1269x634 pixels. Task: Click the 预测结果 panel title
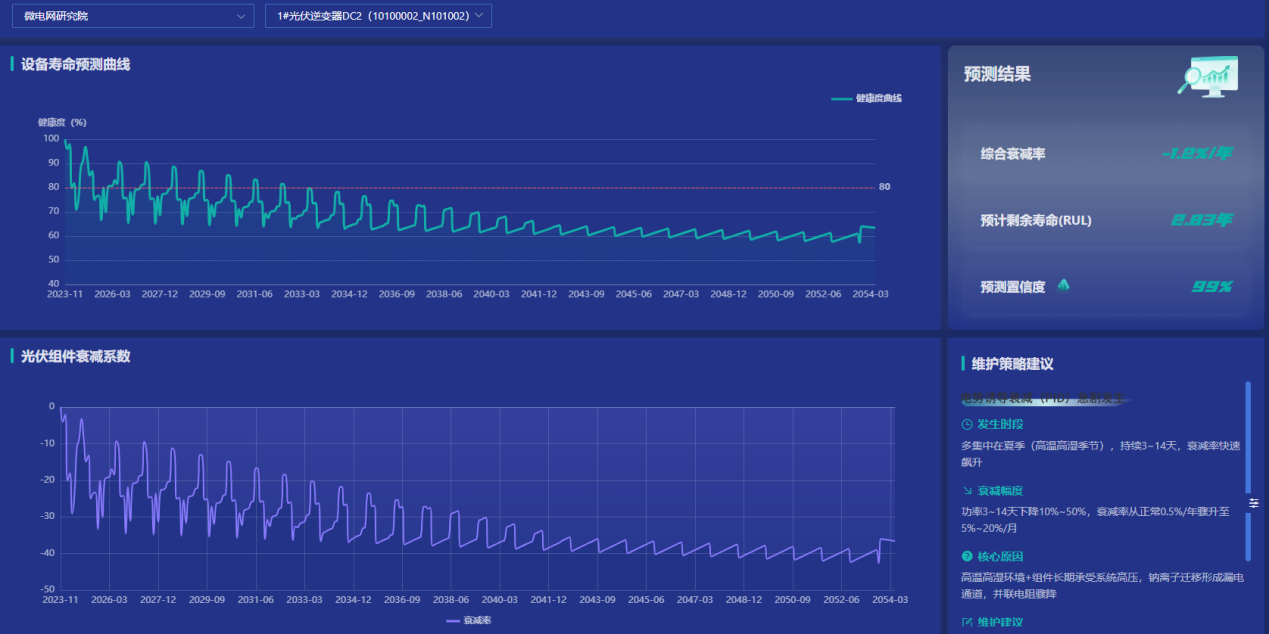click(x=997, y=74)
